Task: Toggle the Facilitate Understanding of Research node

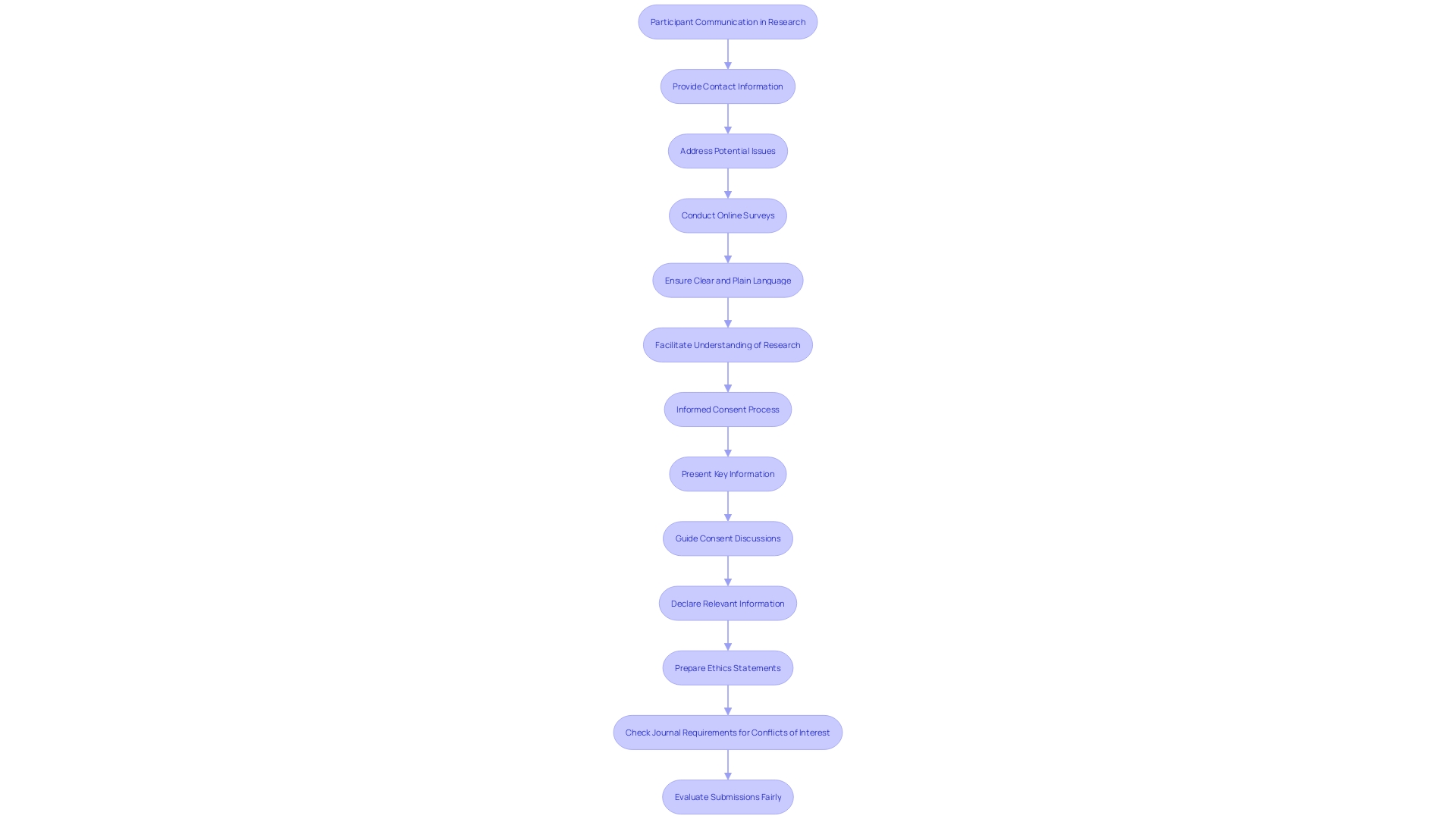Action: click(x=728, y=344)
